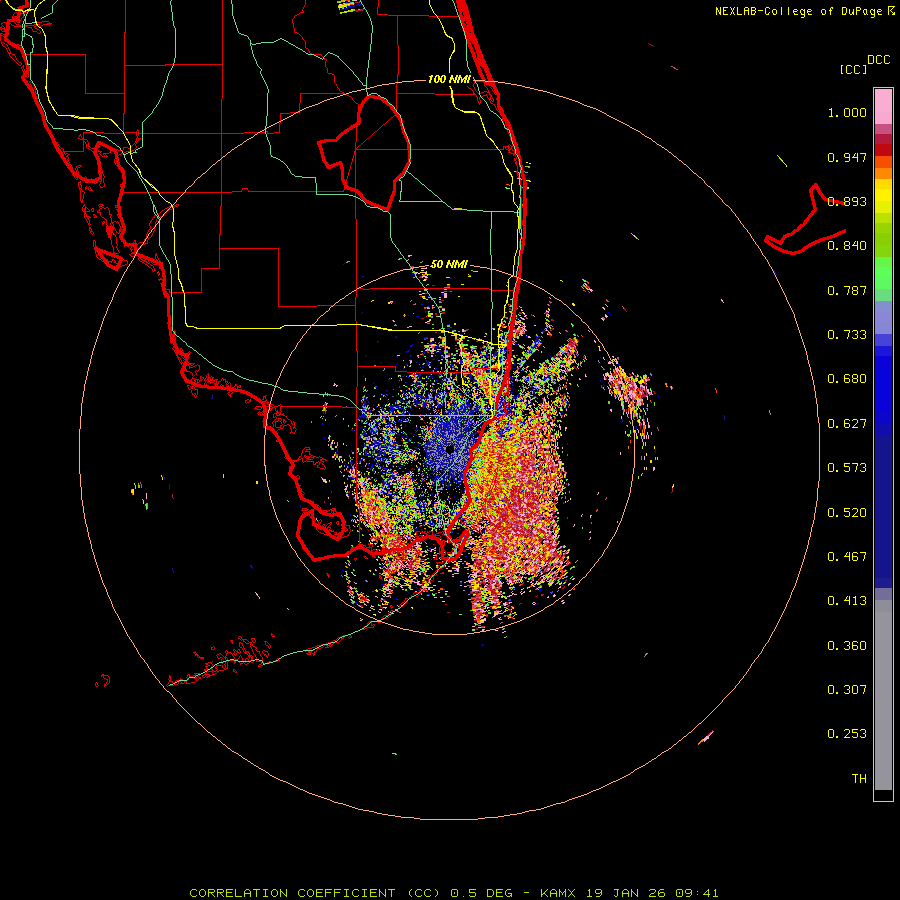Viewport: 900px width, 900px height.
Task: Click the 0.467 scale value
Action: (x=847, y=557)
